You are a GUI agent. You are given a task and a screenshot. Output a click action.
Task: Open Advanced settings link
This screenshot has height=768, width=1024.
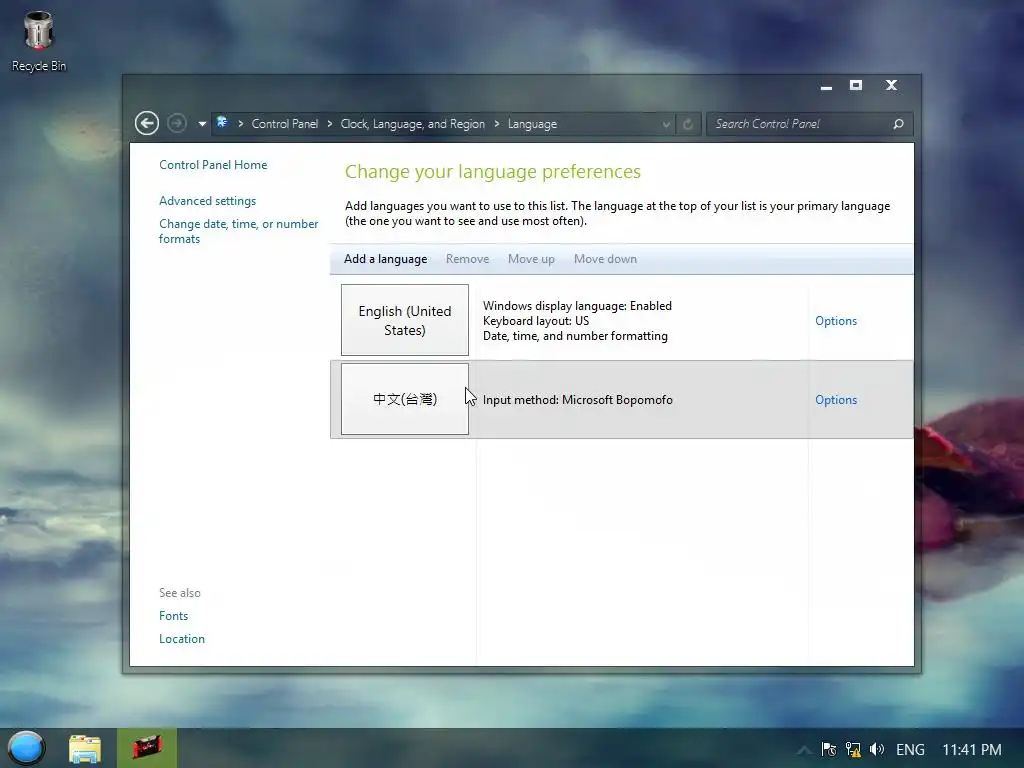[207, 200]
